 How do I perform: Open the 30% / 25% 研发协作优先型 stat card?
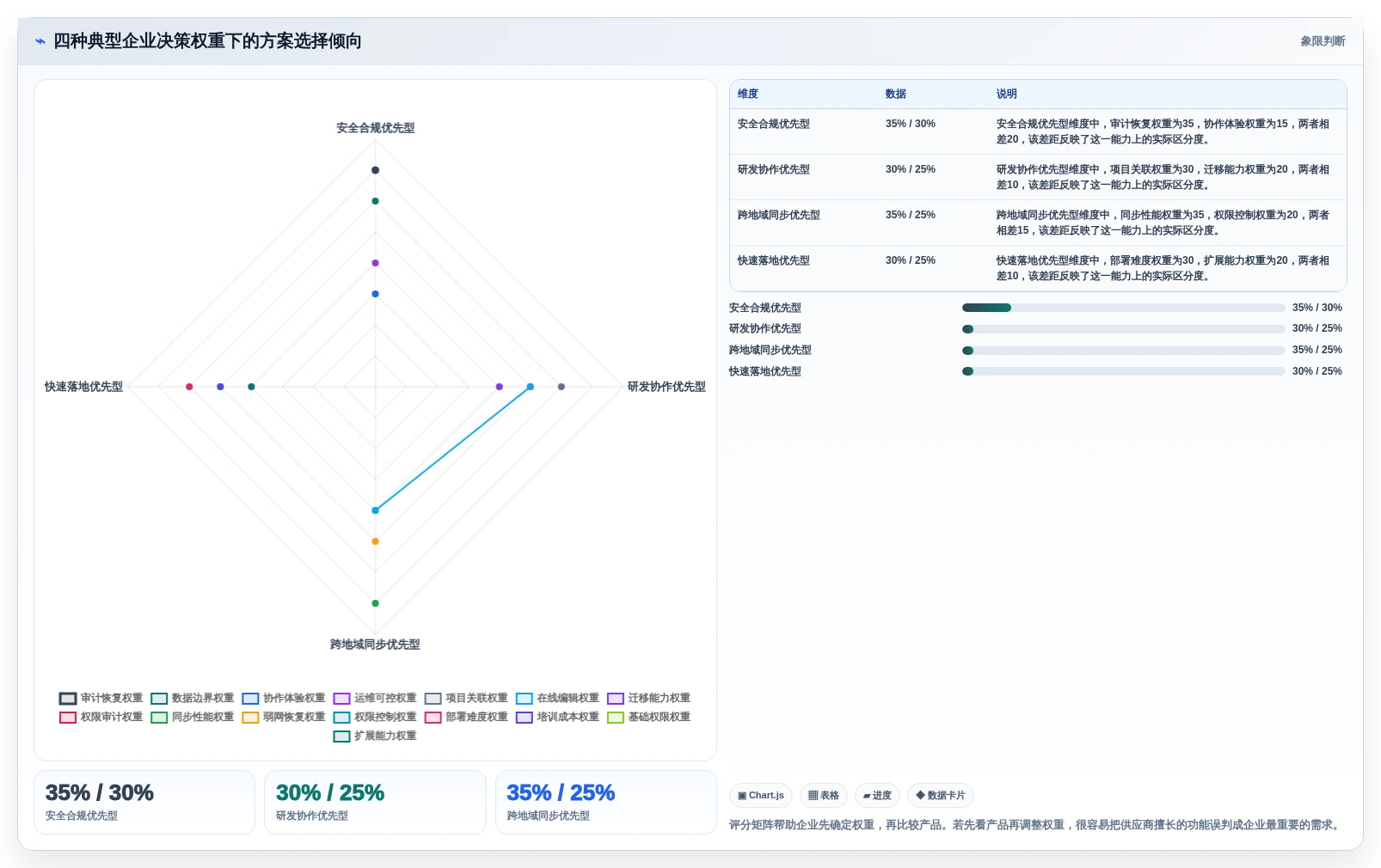pos(375,802)
